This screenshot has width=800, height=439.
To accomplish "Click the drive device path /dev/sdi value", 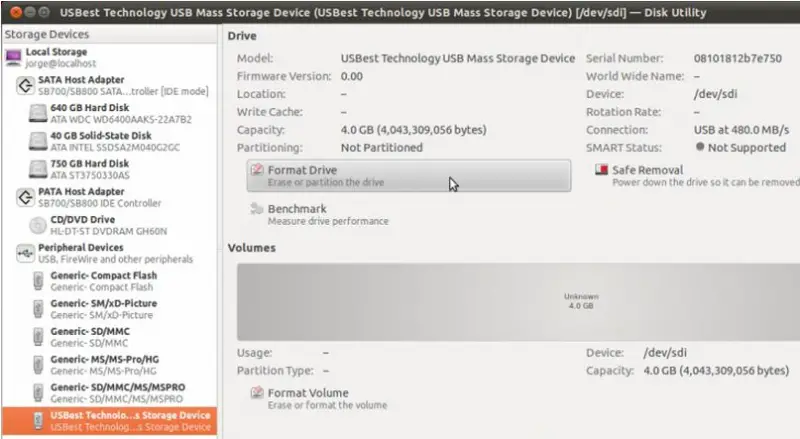I will 715,94.
